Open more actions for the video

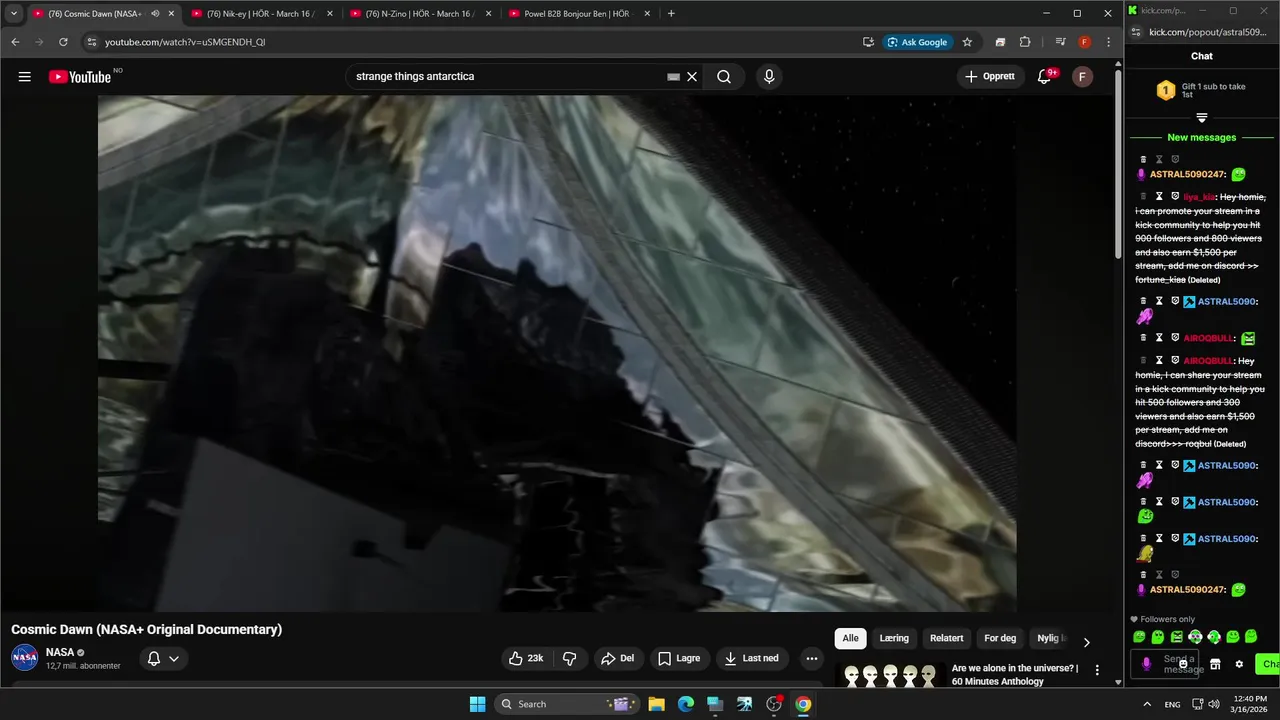click(811, 658)
